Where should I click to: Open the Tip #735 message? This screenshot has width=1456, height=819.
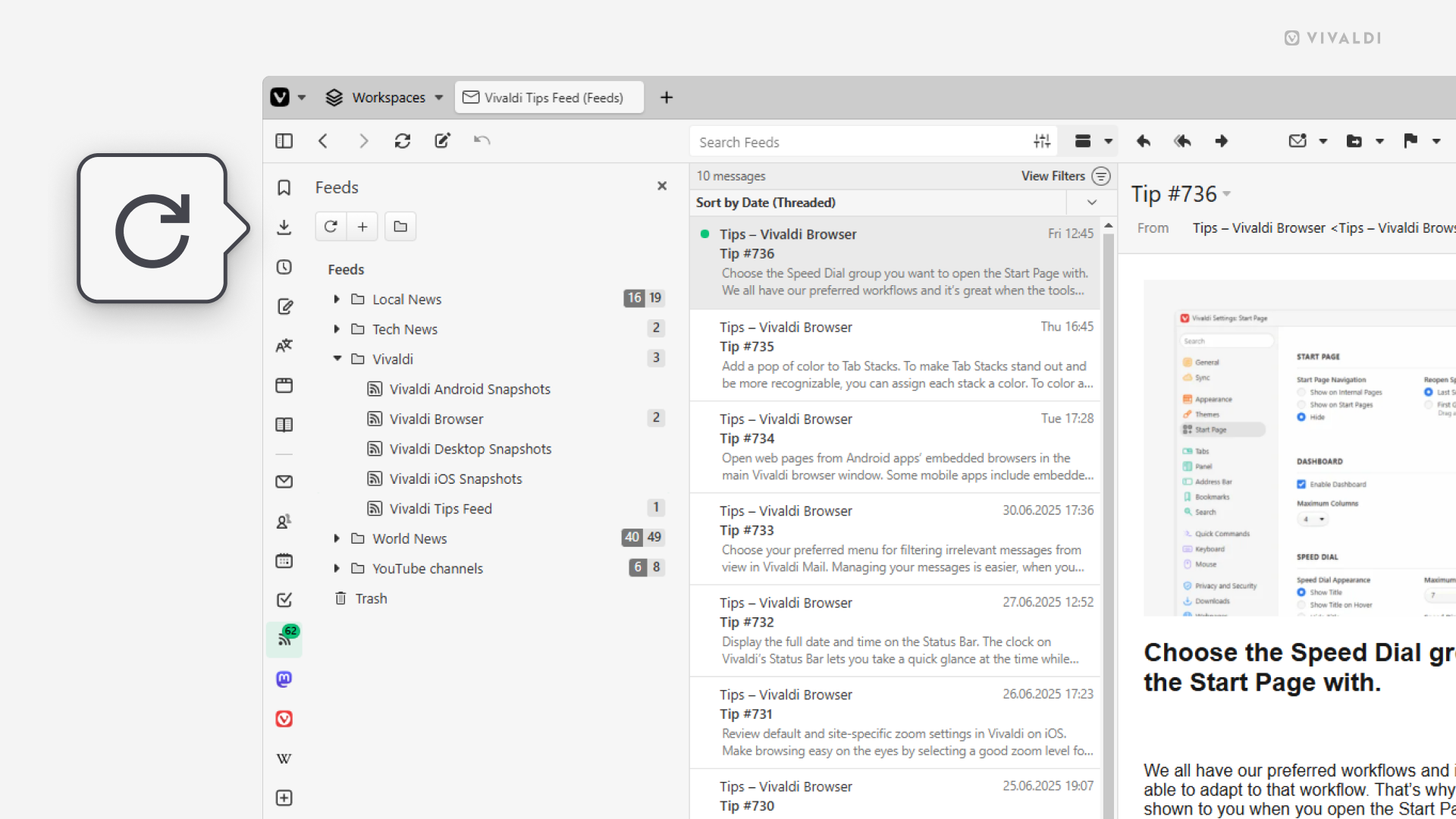[x=896, y=355]
